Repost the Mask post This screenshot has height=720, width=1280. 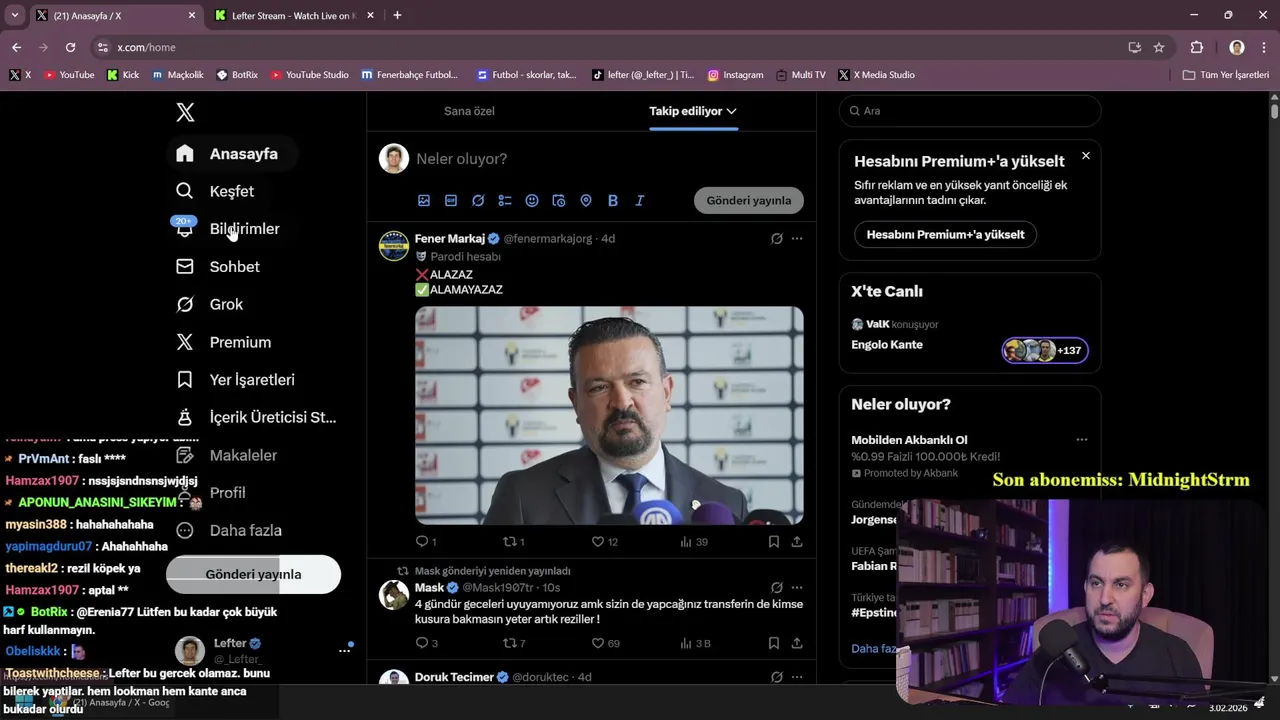[x=509, y=643]
